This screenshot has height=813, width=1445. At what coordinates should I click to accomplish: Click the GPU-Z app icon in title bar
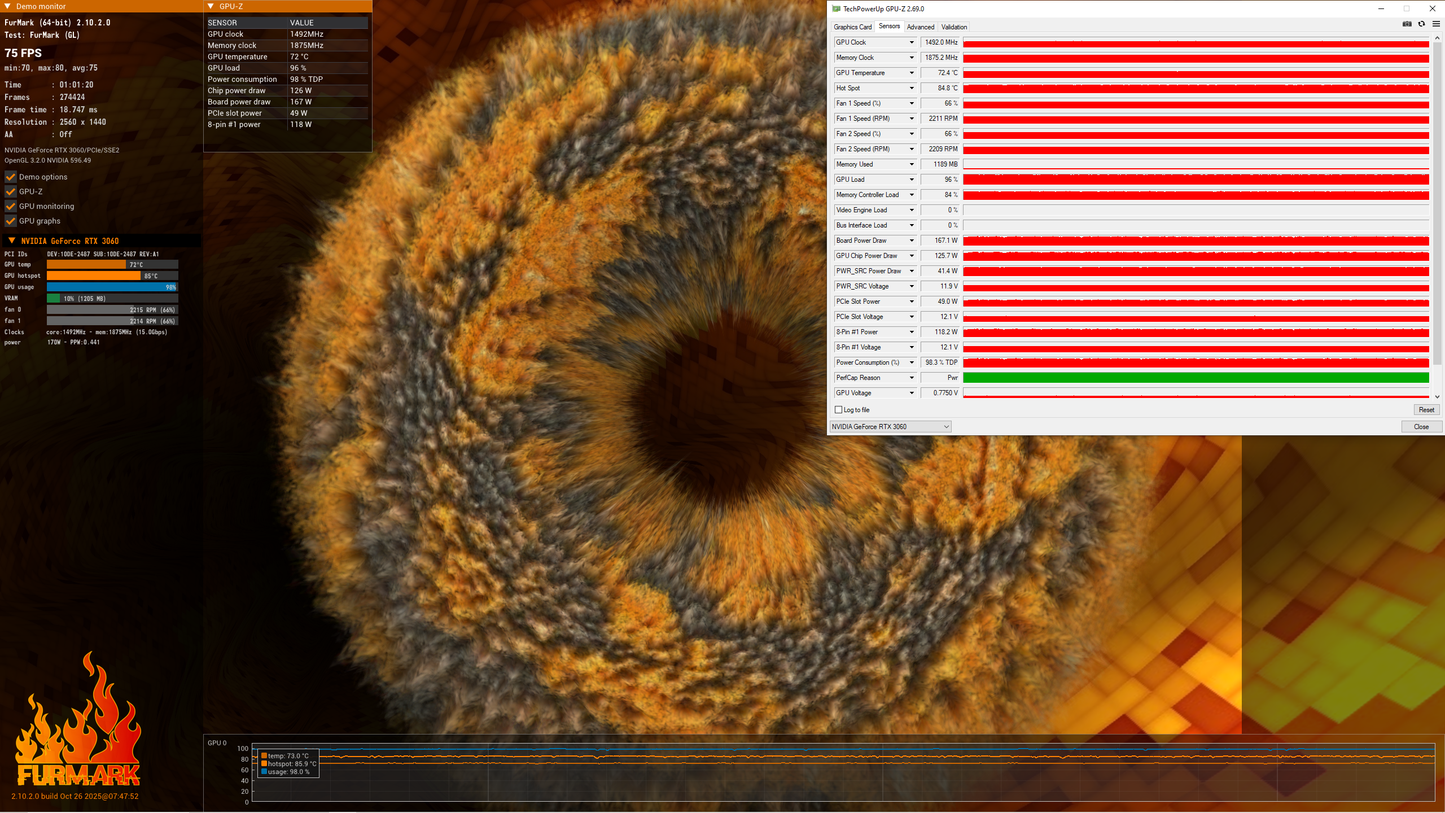(x=837, y=9)
